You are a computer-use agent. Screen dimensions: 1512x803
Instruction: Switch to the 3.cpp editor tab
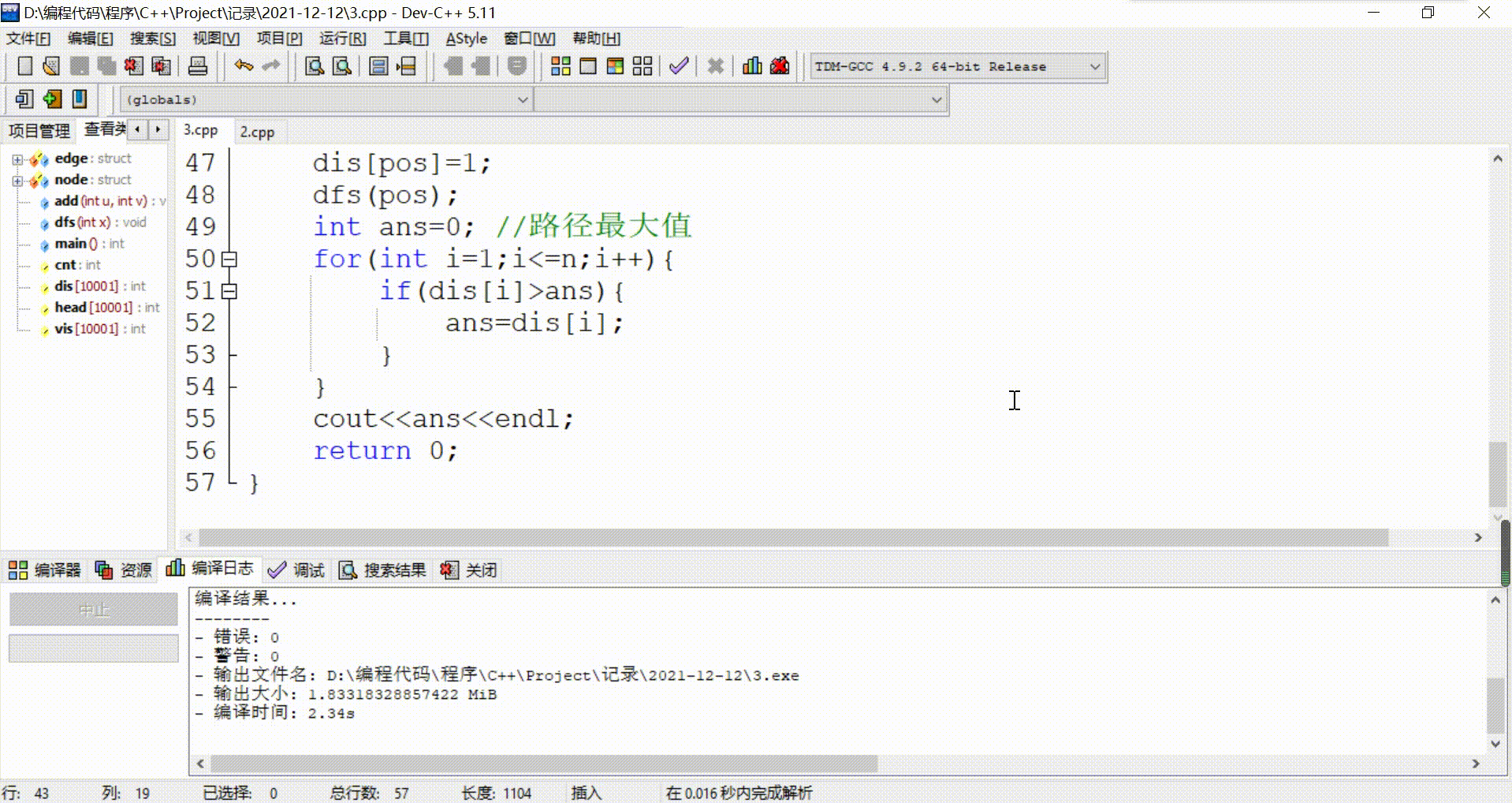(201, 130)
